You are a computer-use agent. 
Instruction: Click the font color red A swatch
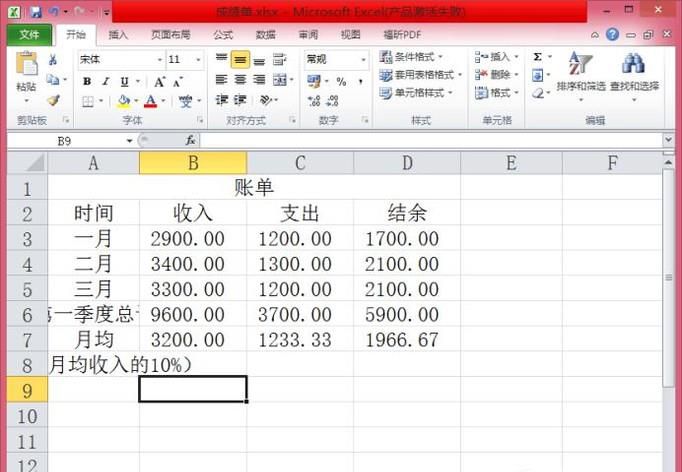[149, 101]
